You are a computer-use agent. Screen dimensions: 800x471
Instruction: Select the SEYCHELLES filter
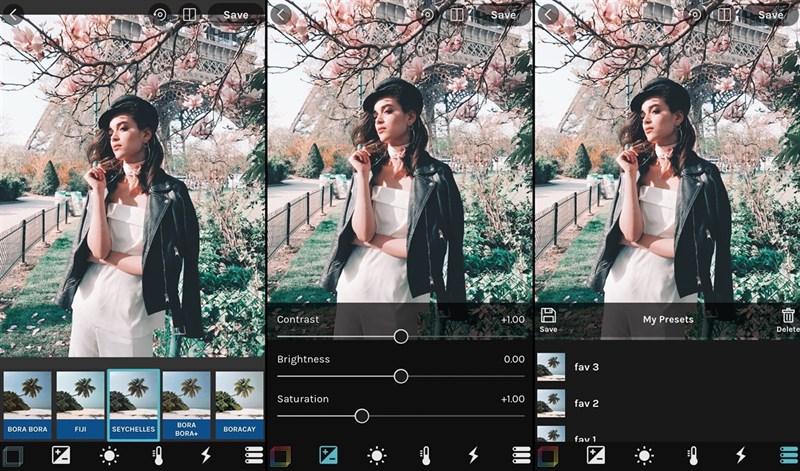134,405
